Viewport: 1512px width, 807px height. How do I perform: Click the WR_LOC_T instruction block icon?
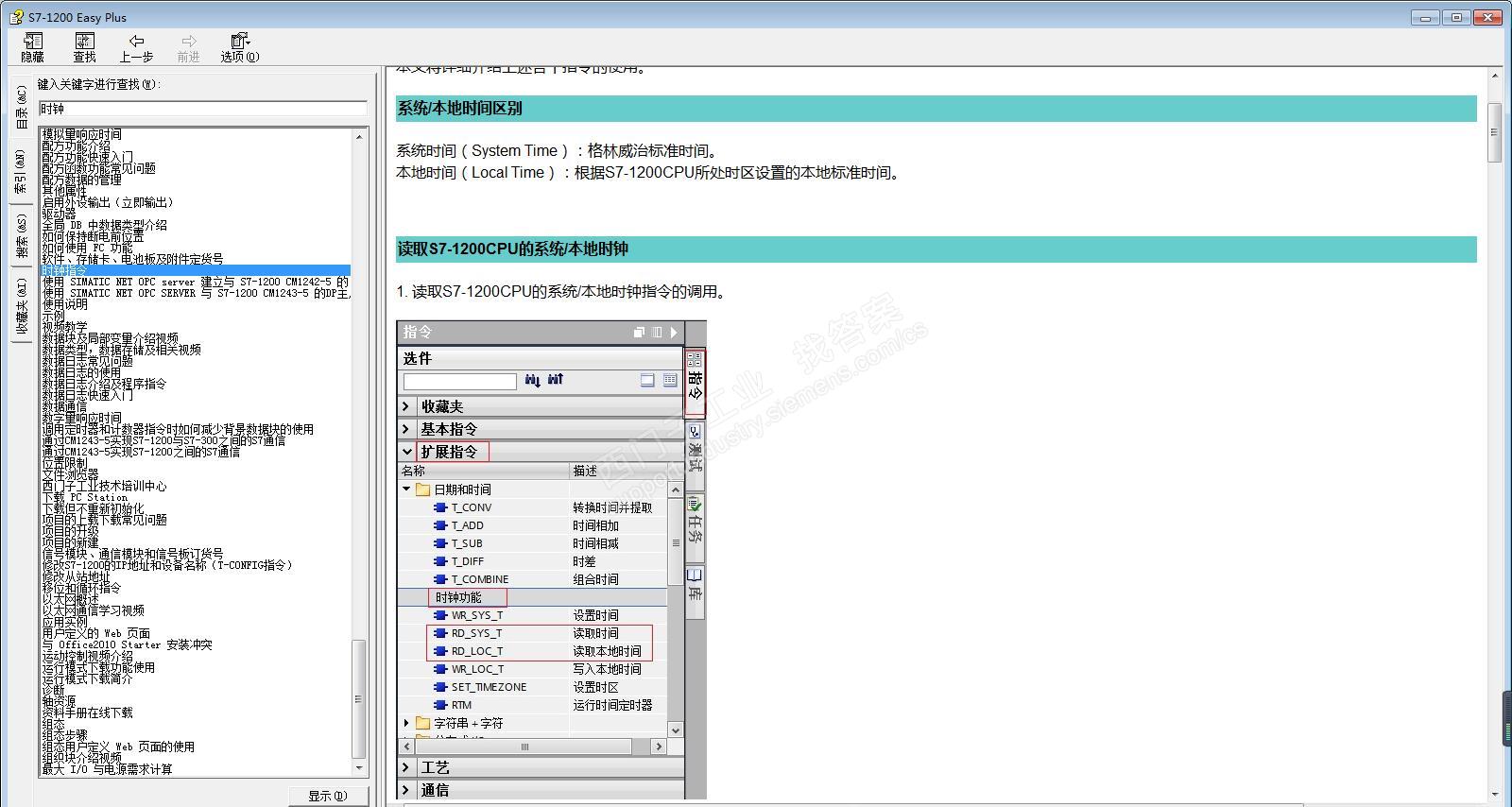pos(439,669)
